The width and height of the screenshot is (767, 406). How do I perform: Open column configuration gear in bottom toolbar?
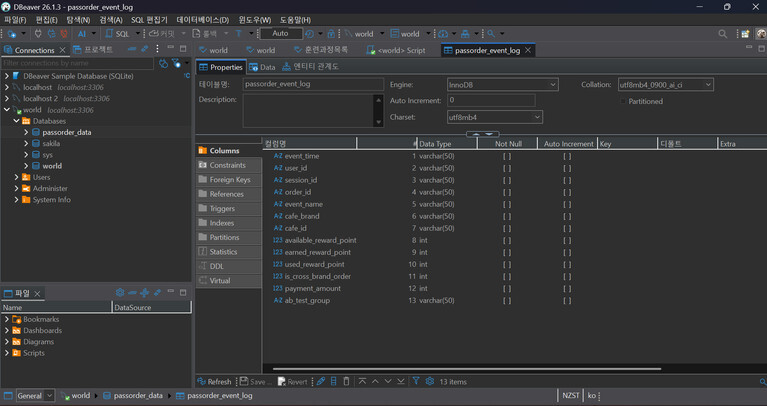(x=430, y=381)
